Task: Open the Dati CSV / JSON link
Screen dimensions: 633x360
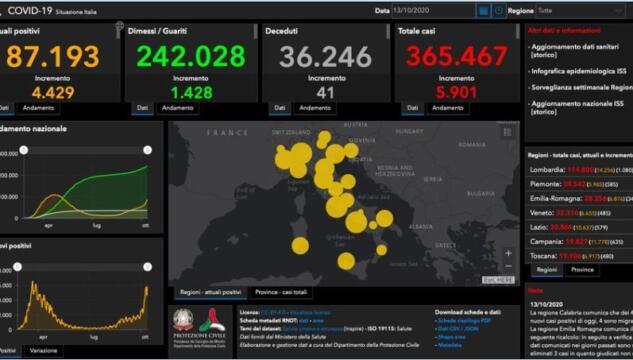Action: [458, 329]
